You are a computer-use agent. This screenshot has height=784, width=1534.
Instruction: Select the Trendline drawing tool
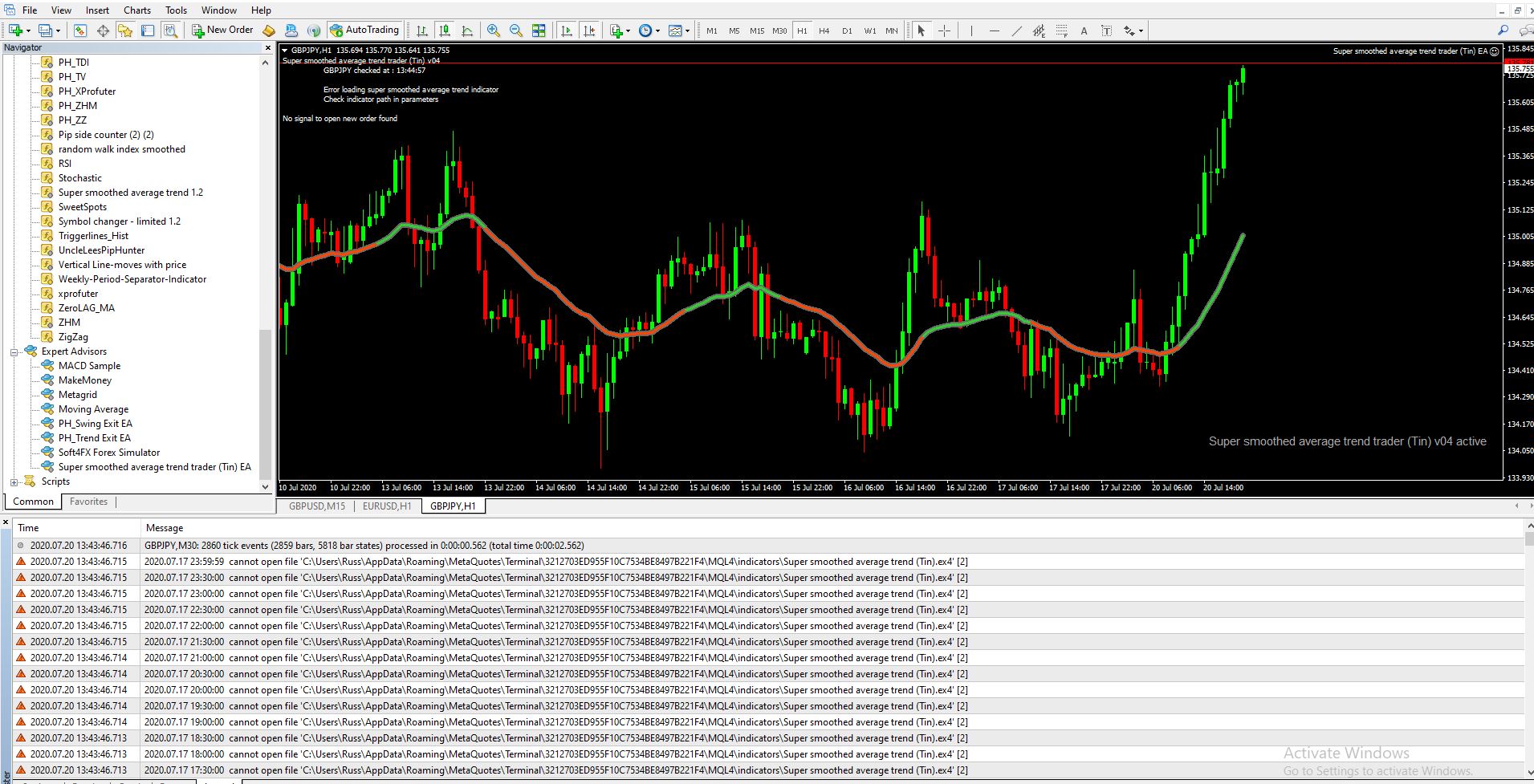click(x=1017, y=30)
